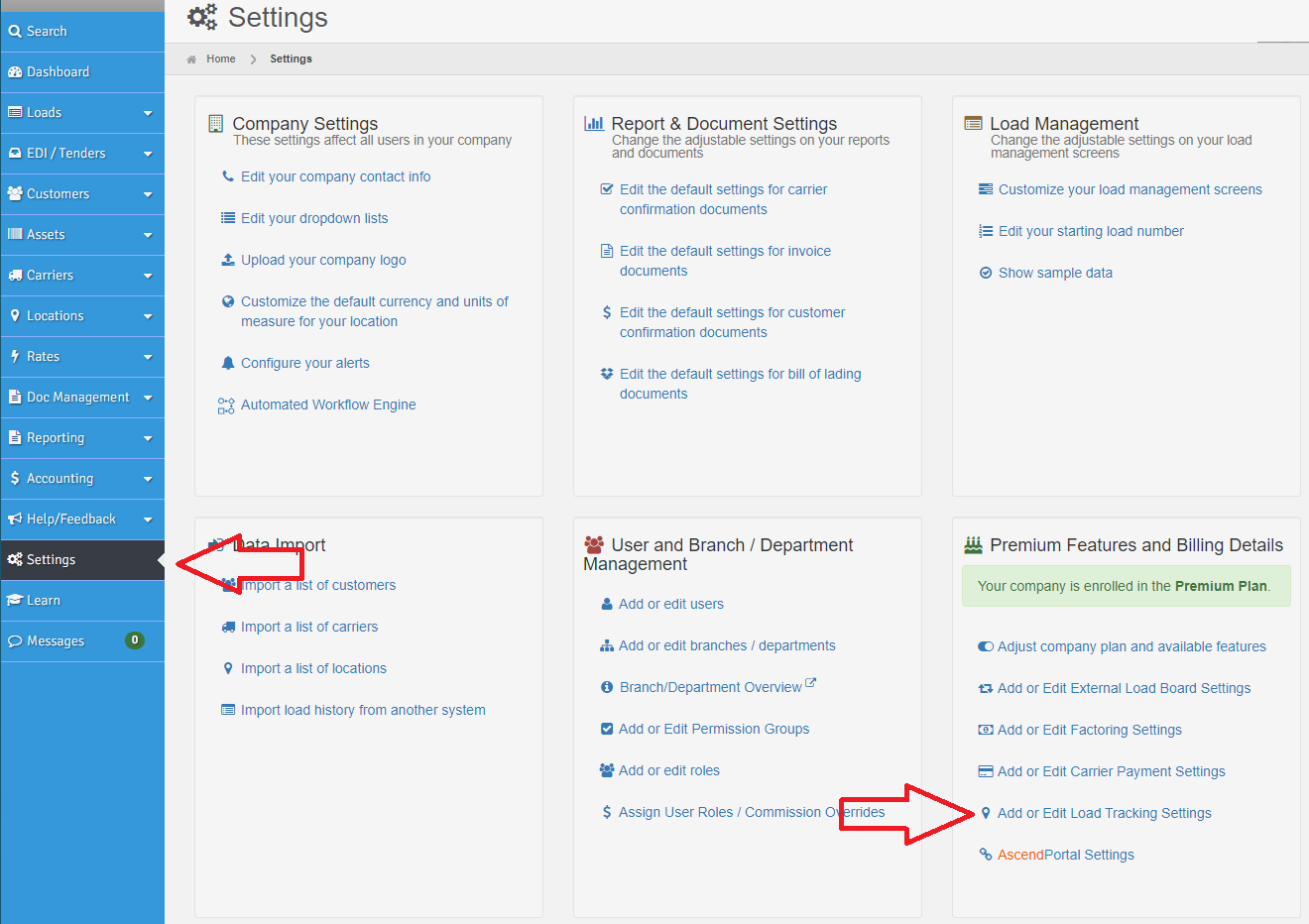Screen dimensions: 1309x924
Task: Click the Automated Workflow Engine icon
Action: click(x=226, y=404)
